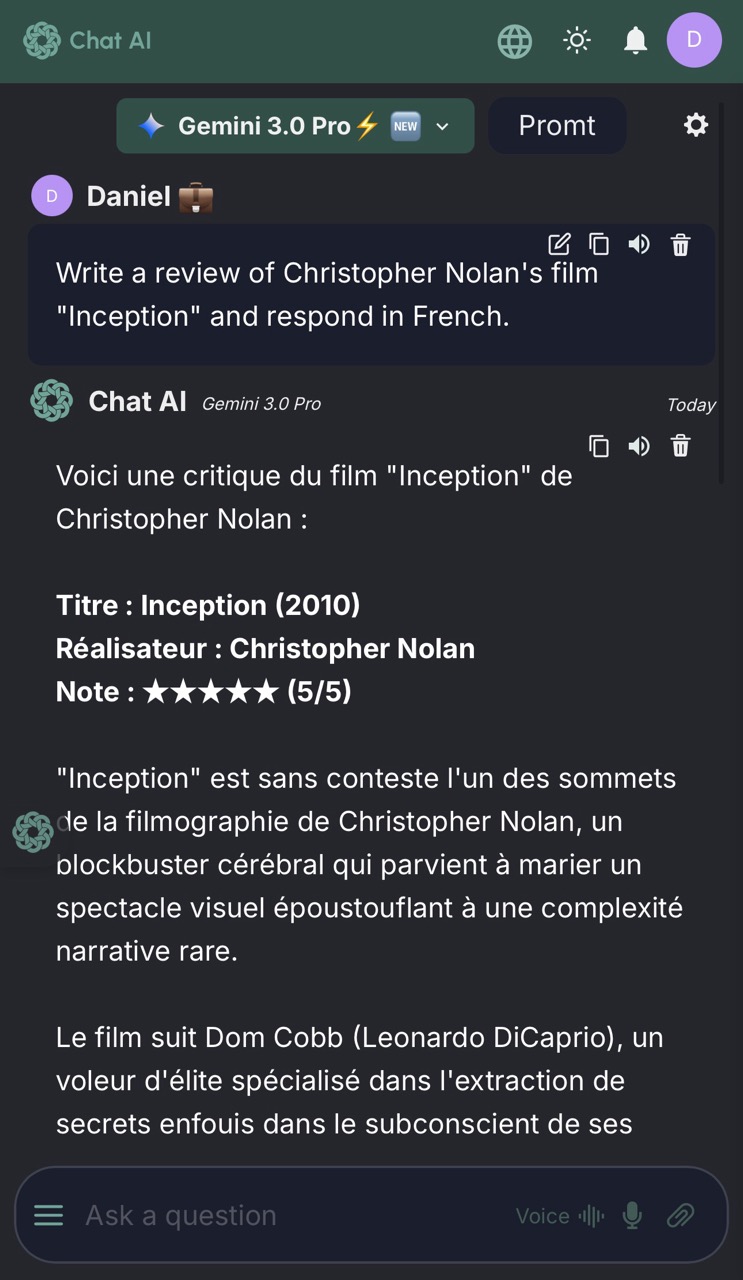This screenshot has width=743, height=1280.
Task: Copy the Chat AI response
Action: click(599, 446)
